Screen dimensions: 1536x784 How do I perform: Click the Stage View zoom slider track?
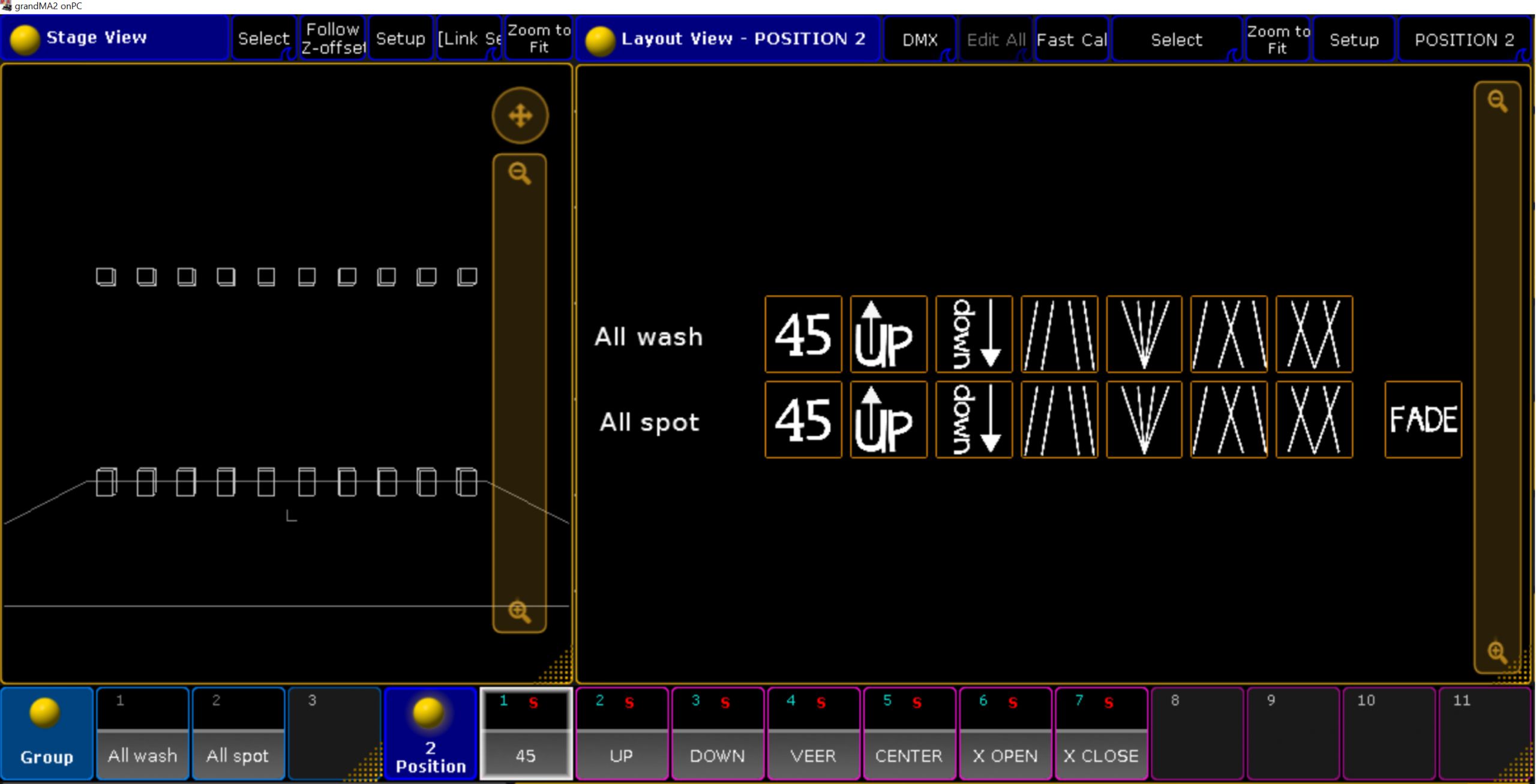(520, 392)
